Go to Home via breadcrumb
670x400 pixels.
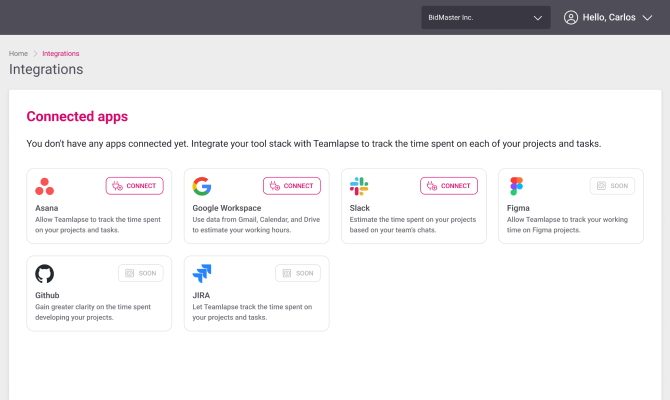point(18,53)
